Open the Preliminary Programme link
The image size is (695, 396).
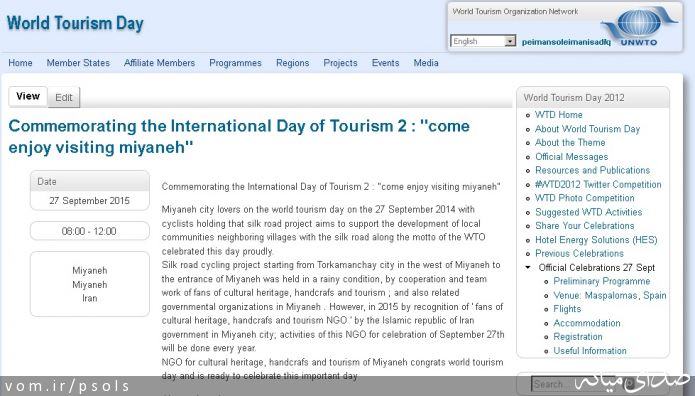tap(601, 281)
